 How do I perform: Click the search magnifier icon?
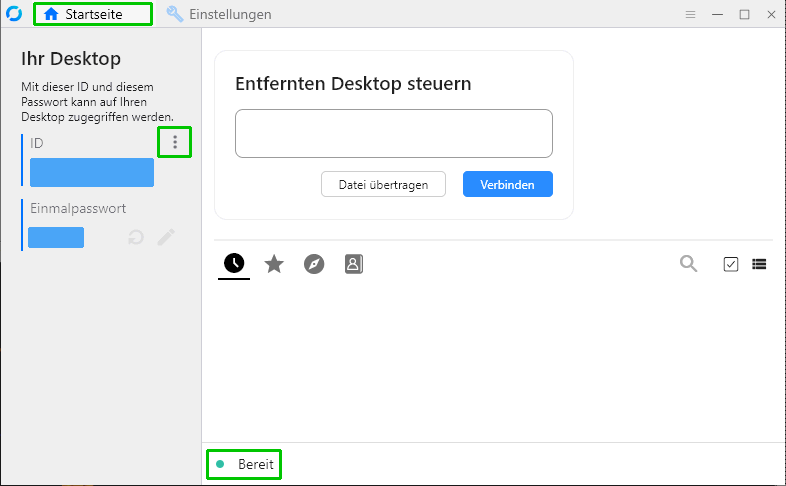(x=688, y=264)
